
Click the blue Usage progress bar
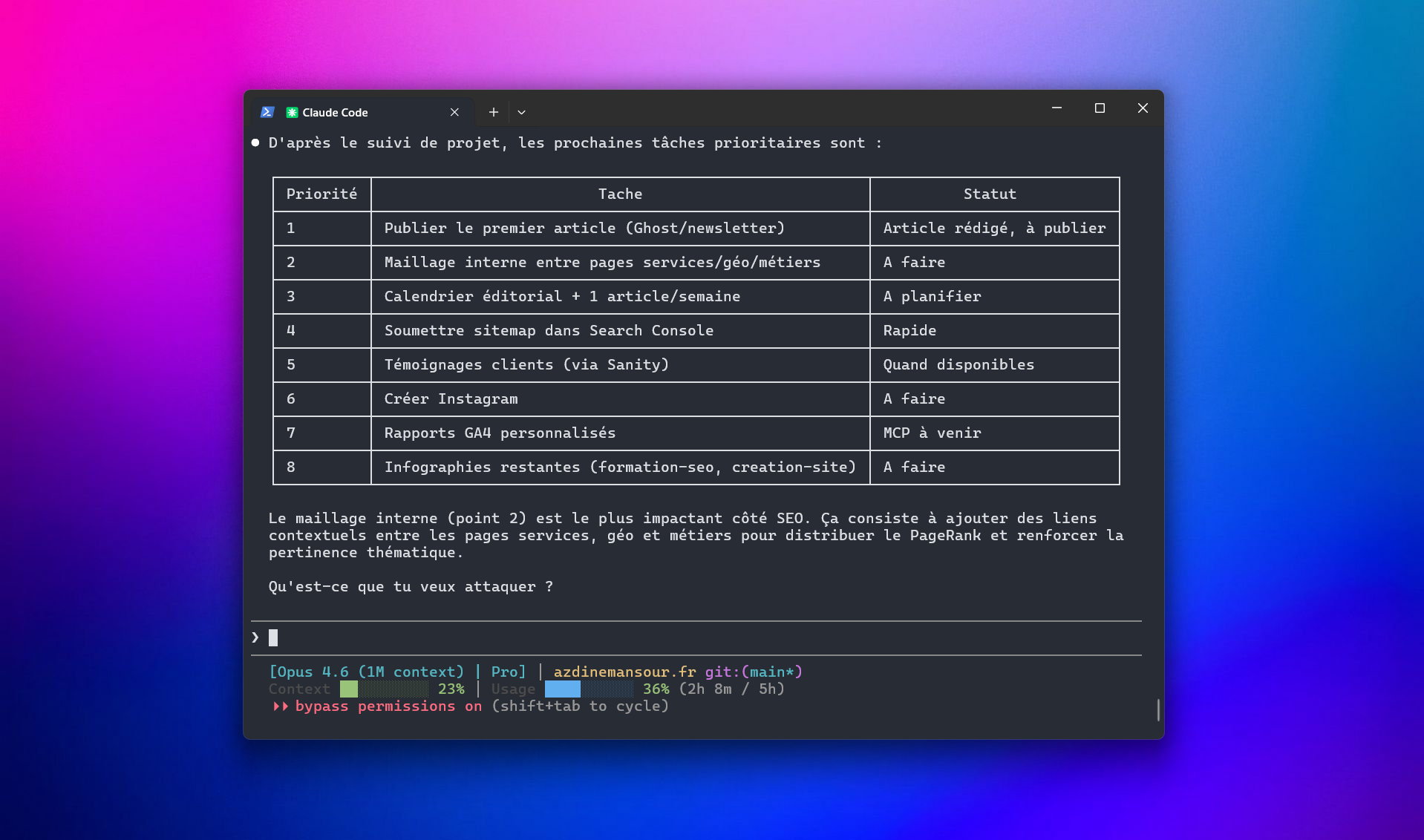click(589, 689)
